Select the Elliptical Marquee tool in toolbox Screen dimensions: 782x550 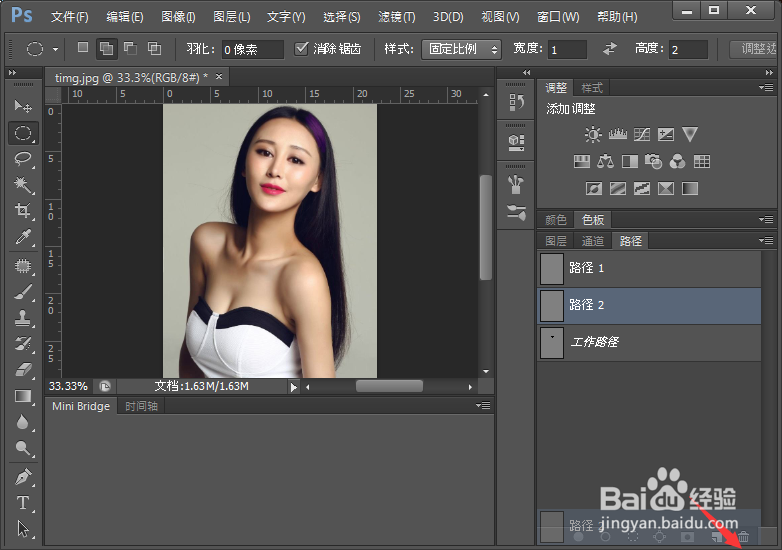tap(23, 133)
